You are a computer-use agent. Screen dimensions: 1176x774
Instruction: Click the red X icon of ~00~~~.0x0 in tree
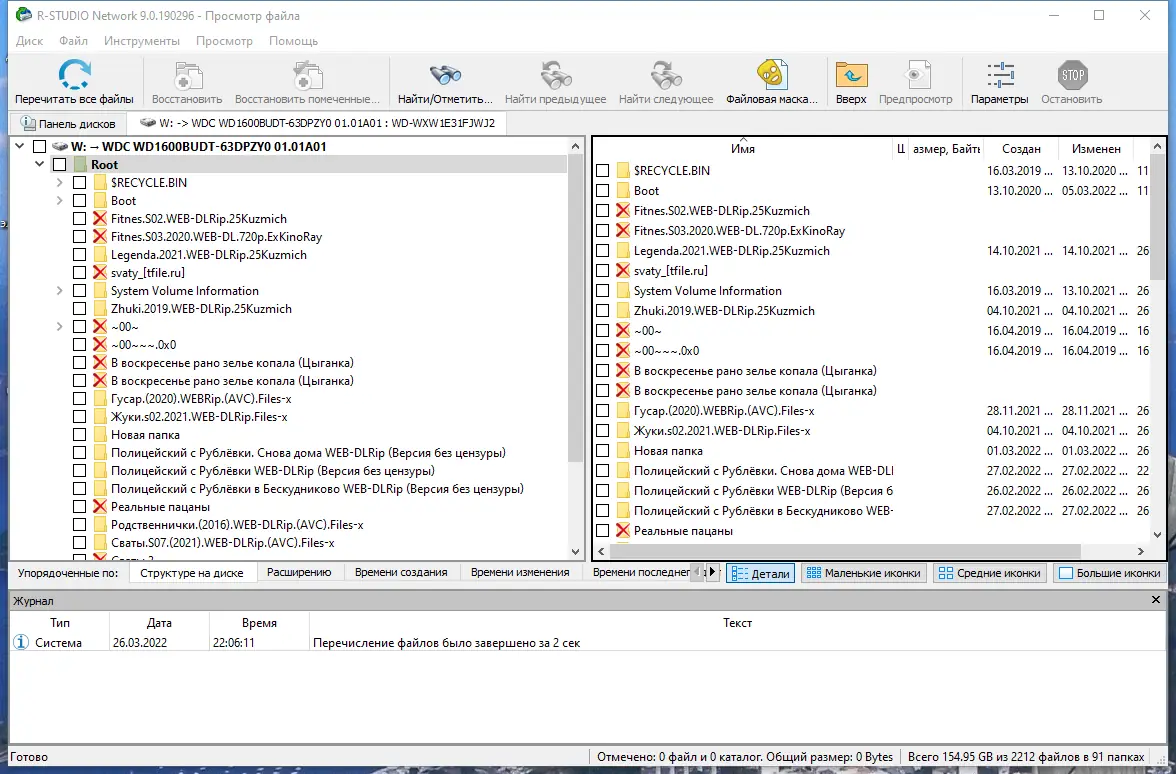pyautogui.click(x=100, y=344)
